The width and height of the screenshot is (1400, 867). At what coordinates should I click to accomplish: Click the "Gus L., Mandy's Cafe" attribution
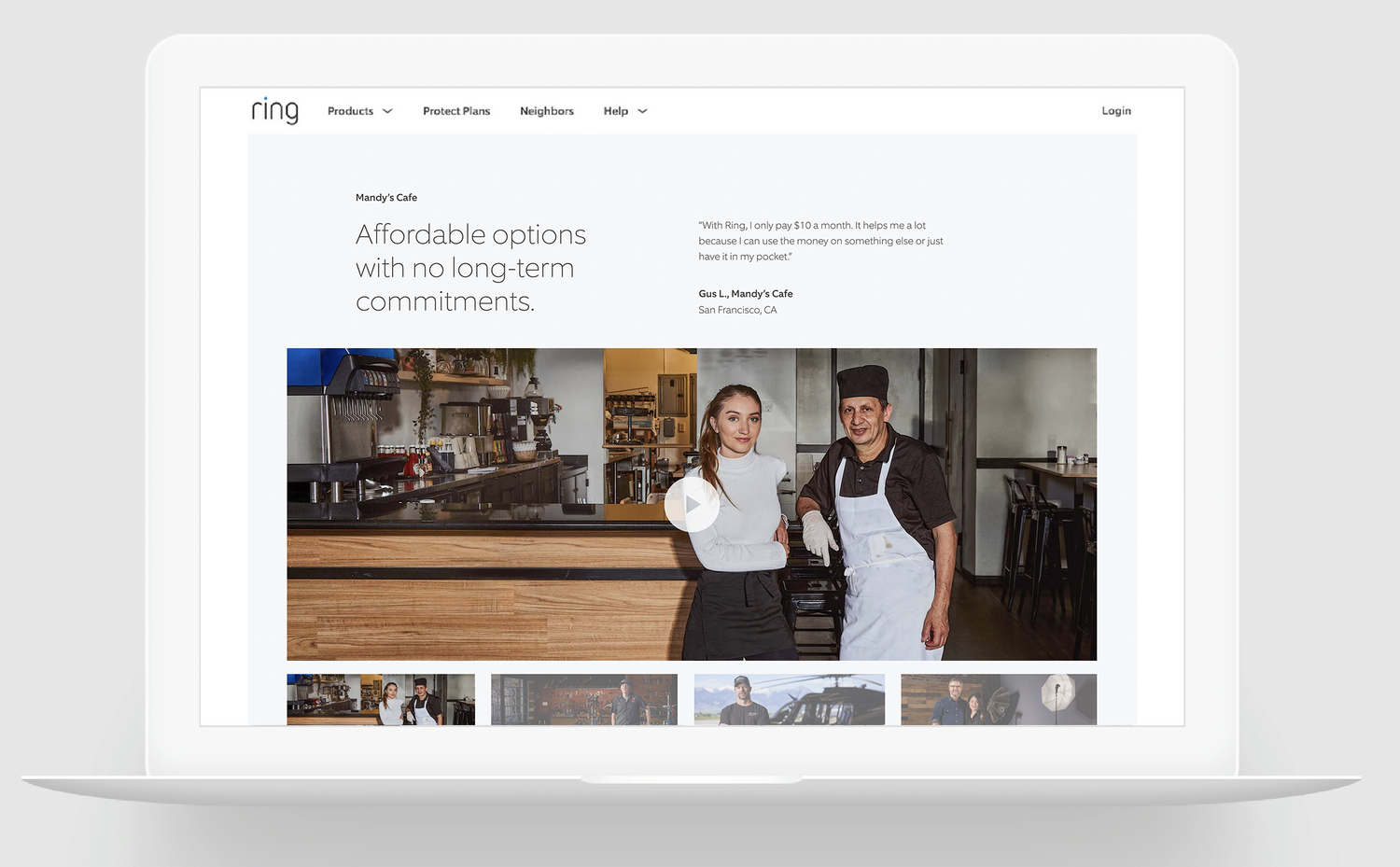pyautogui.click(x=746, y=294)
